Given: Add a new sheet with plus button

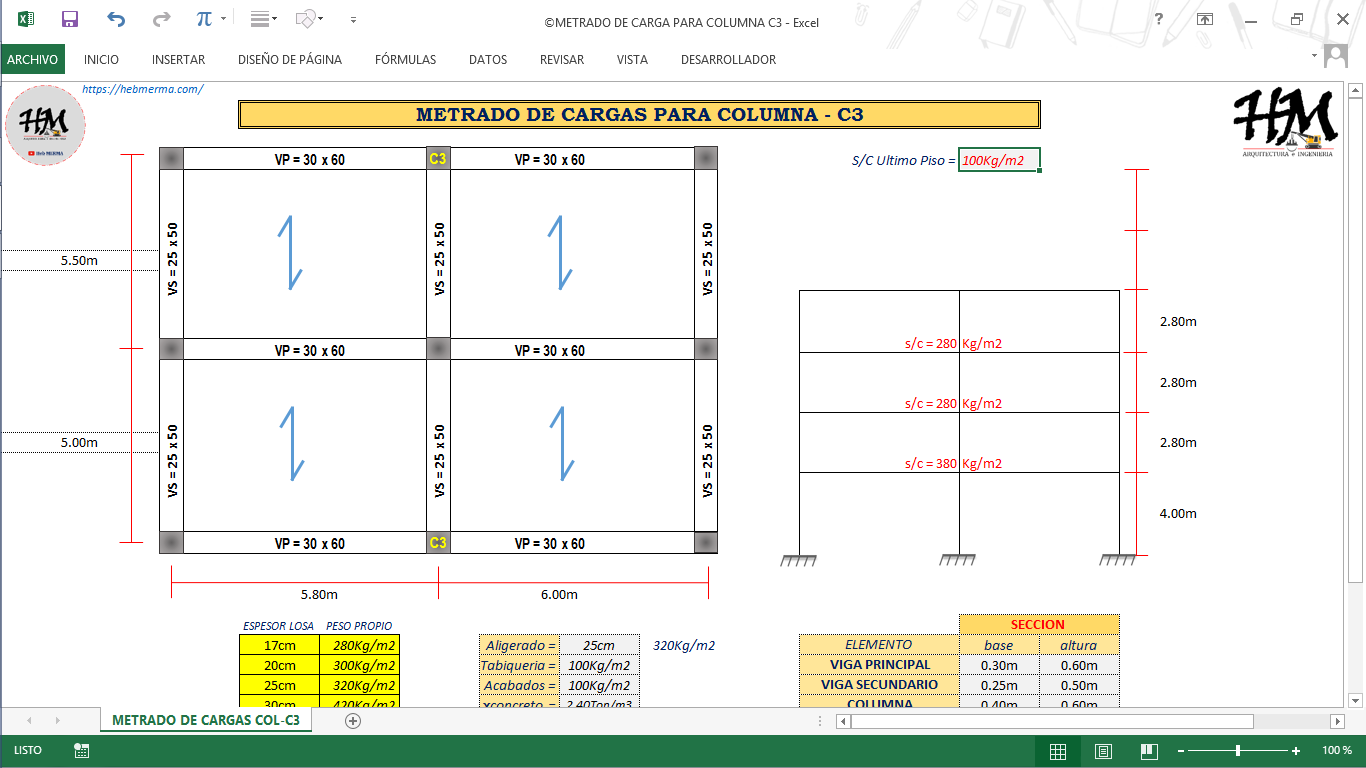Looking at the screenshot, I should point(352,721).
